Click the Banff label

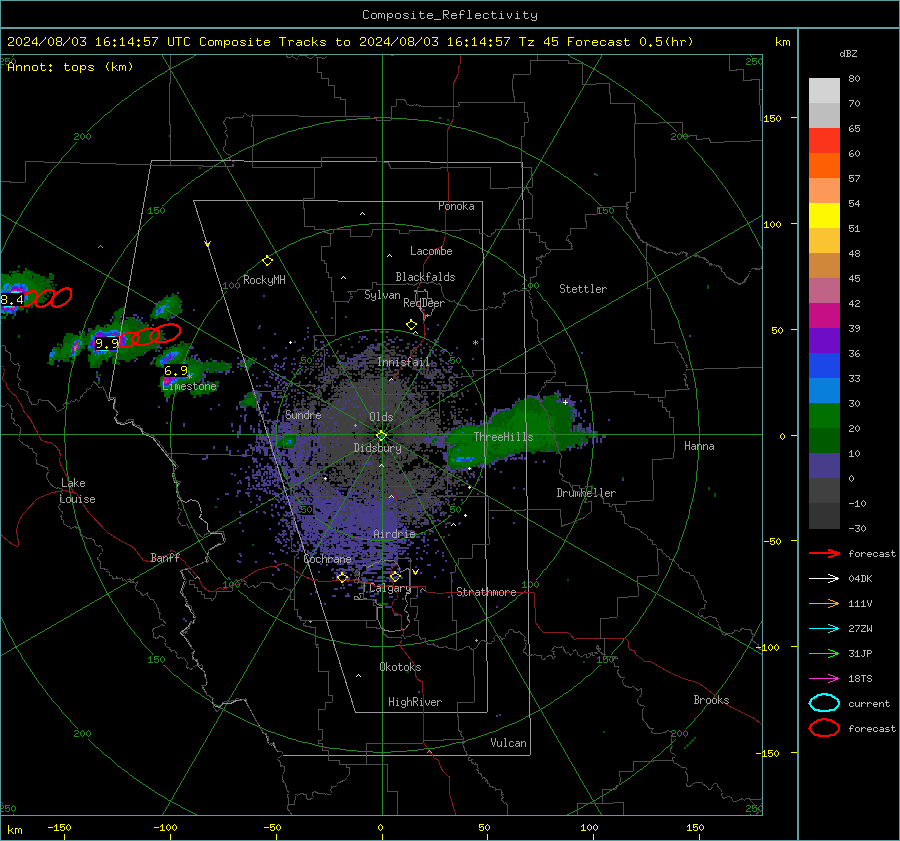point(165,557)
